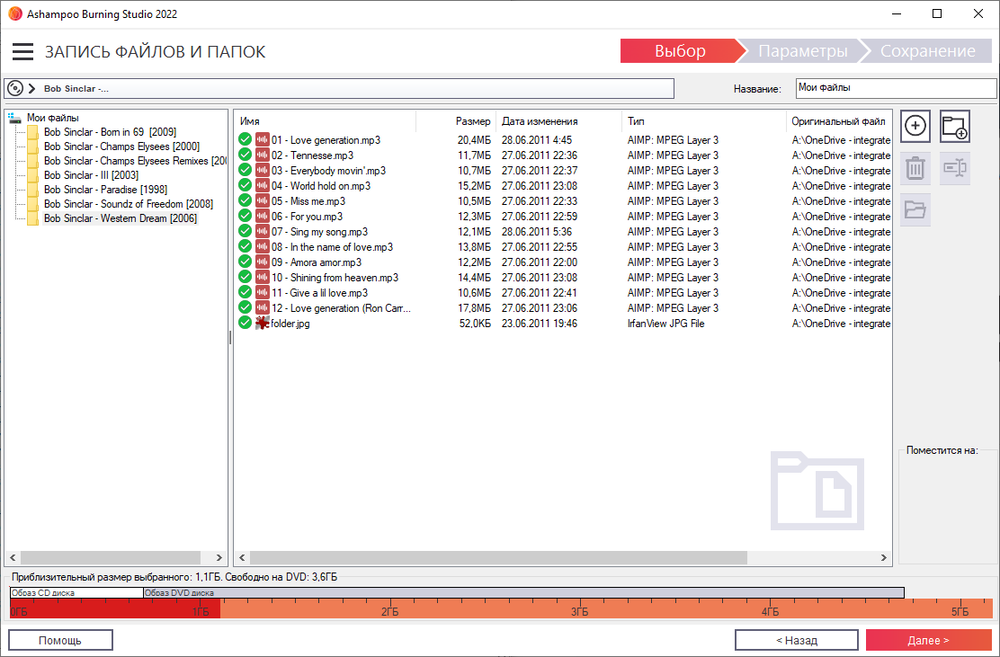The image size is (1000, 657).
Task: Click the file list horizontal scrollbar
Action: pos(498,557)
